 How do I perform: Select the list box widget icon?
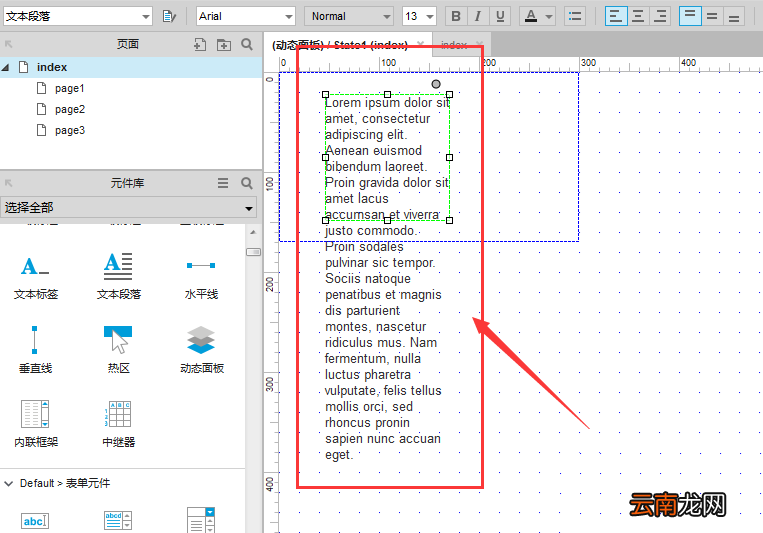(200, 520)
